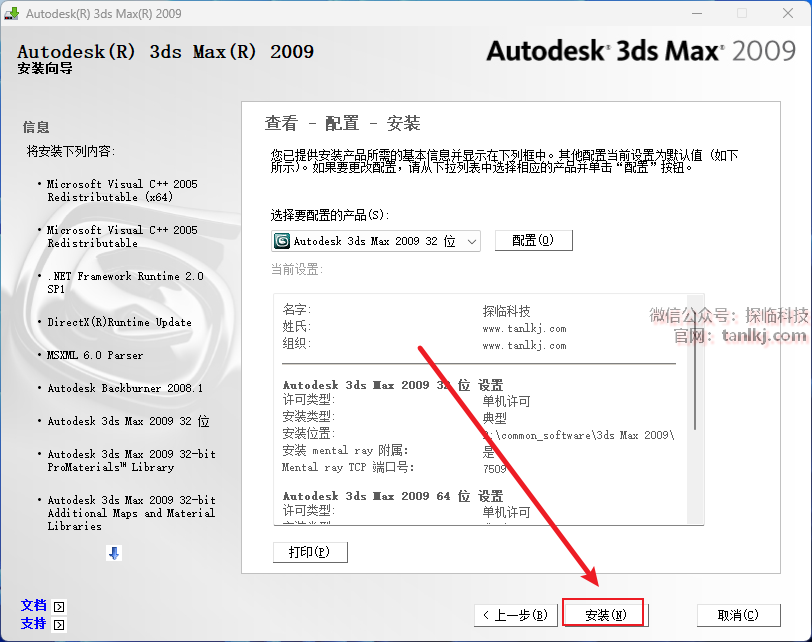The image size is (812, 642).
Task: Click the Install (安装(N)) button
Action: [x=605, y=615]
